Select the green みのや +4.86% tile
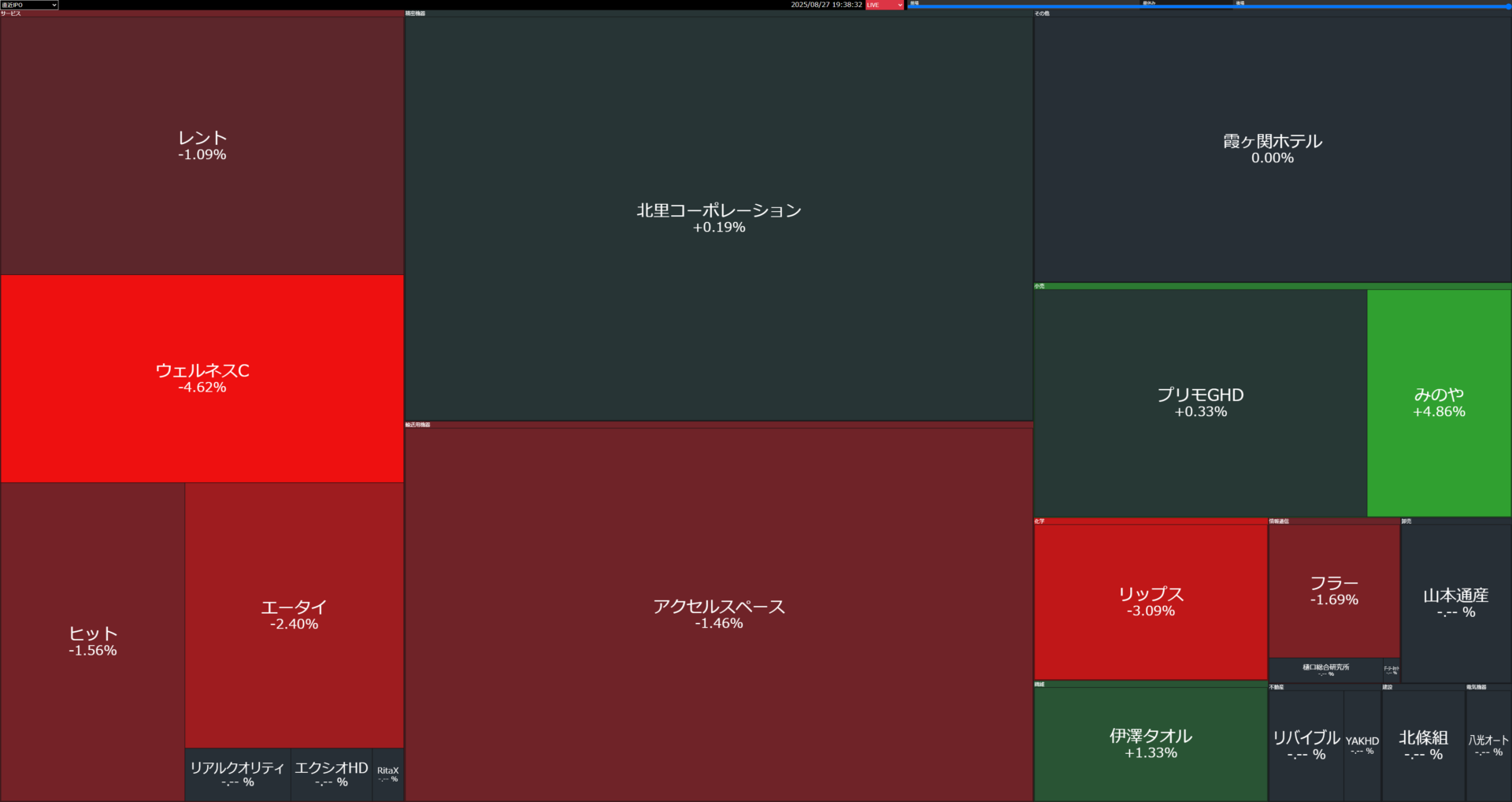The width and height of the screenshot is (1512, 802). pos(1439,403)
